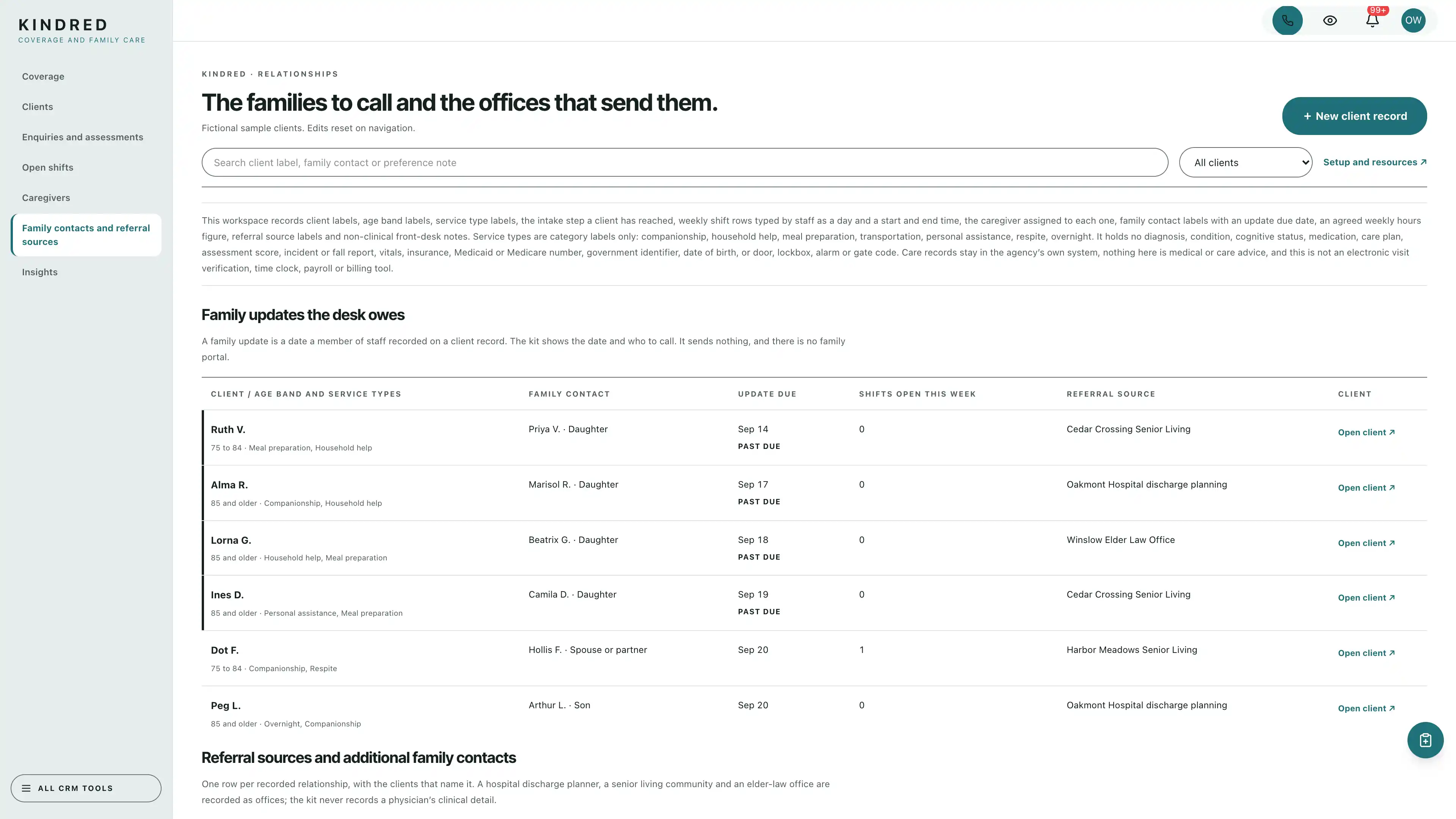This screenshot has width=1456, height=819.
Task: Open client link for Alma R.
Action: click(x=1366, y=488)
